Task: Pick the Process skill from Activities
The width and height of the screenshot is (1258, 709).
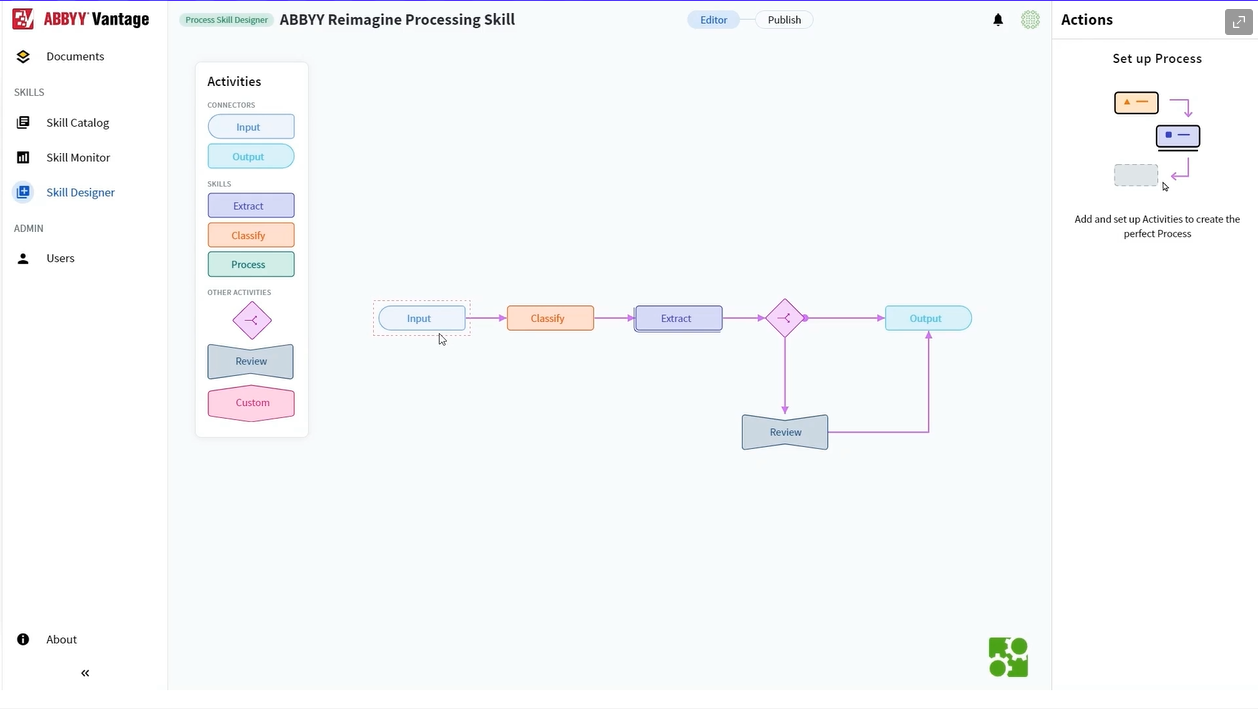Action: (x=251, y=265)
